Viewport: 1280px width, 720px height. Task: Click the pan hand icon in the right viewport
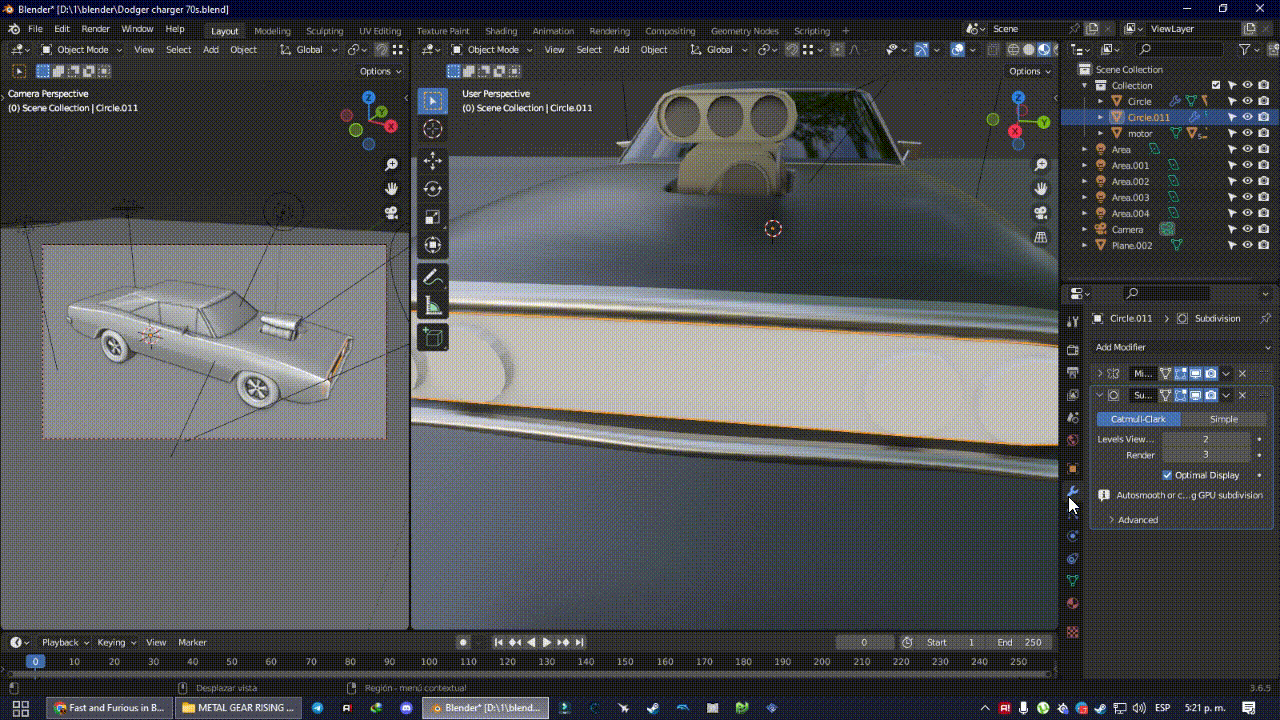pyautogui.click(x=1041, y=189)
